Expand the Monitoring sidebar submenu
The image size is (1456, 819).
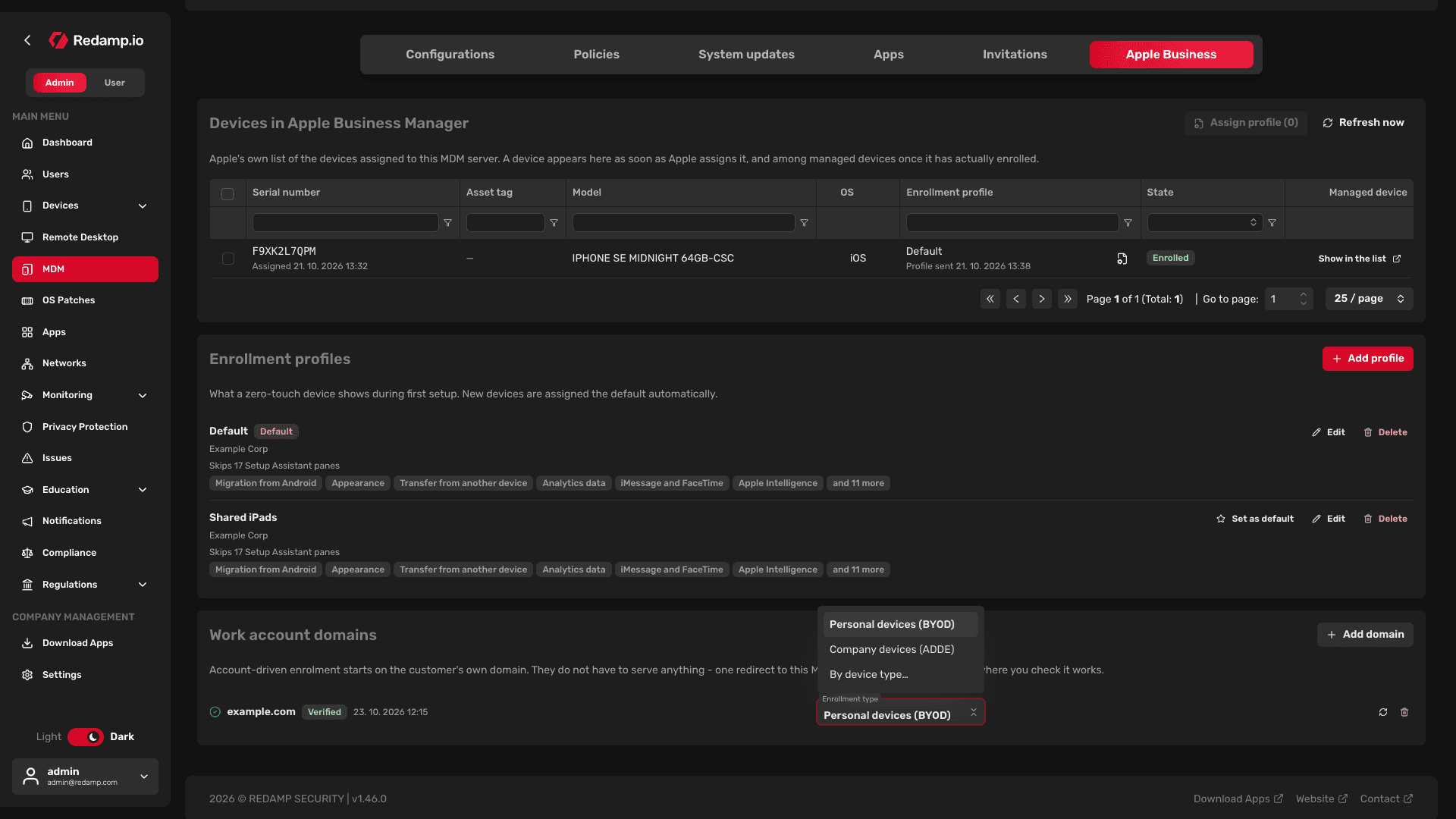point(143,396)
